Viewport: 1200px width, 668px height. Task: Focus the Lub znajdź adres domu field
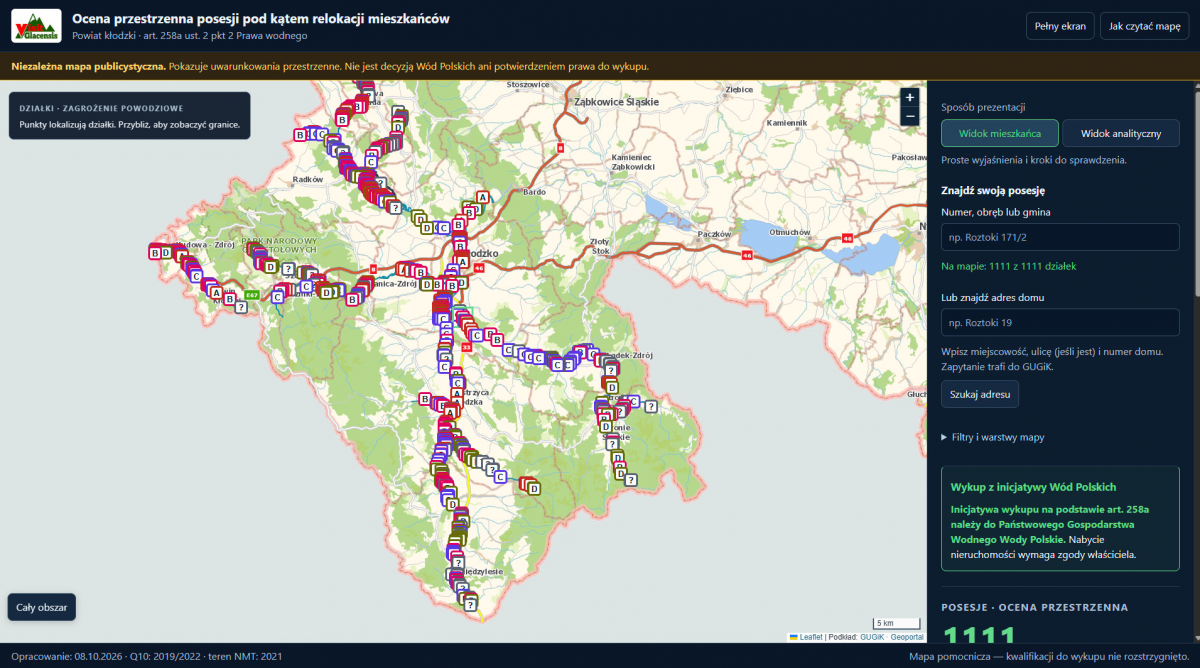1060,323
